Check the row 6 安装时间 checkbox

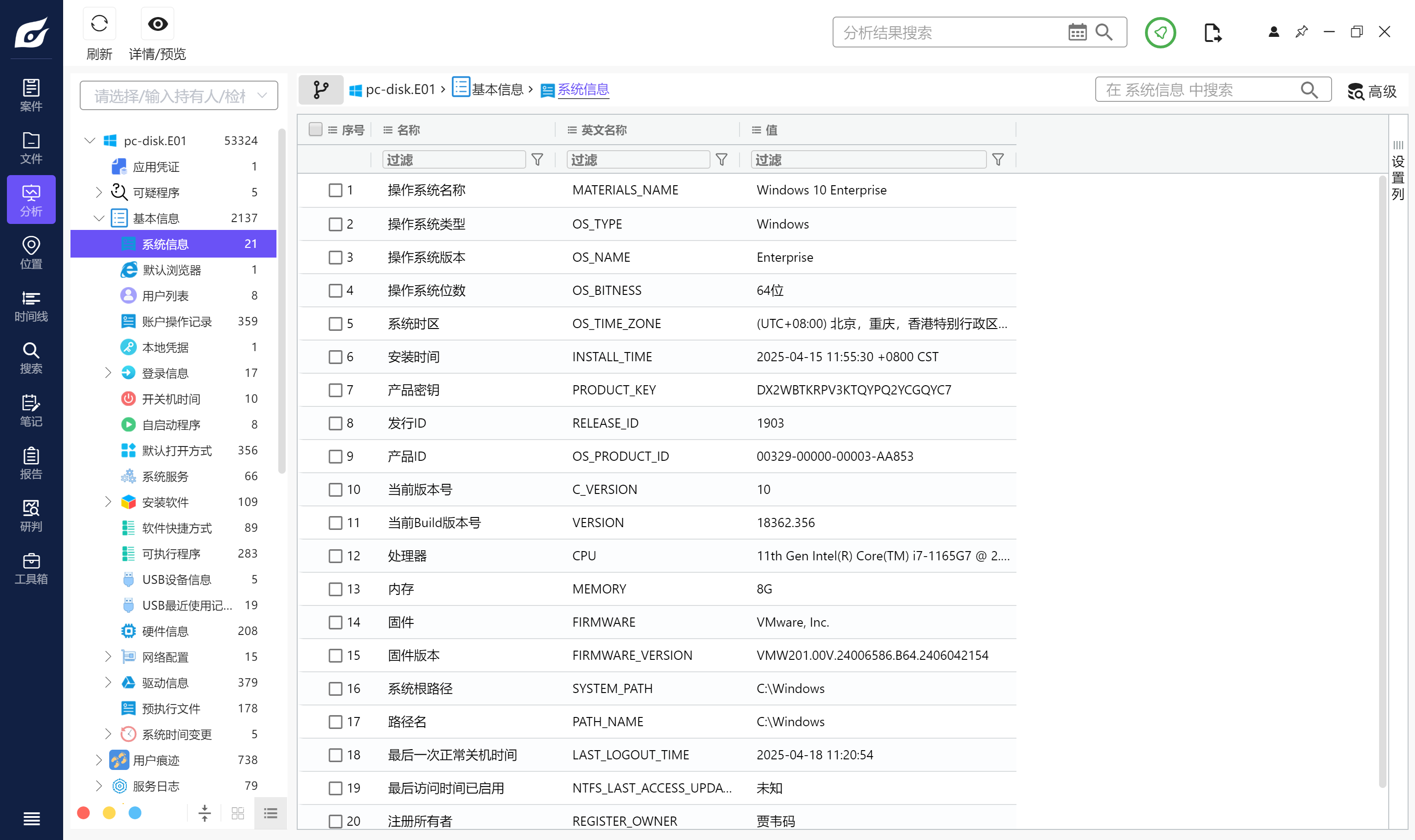coord(335,357)
